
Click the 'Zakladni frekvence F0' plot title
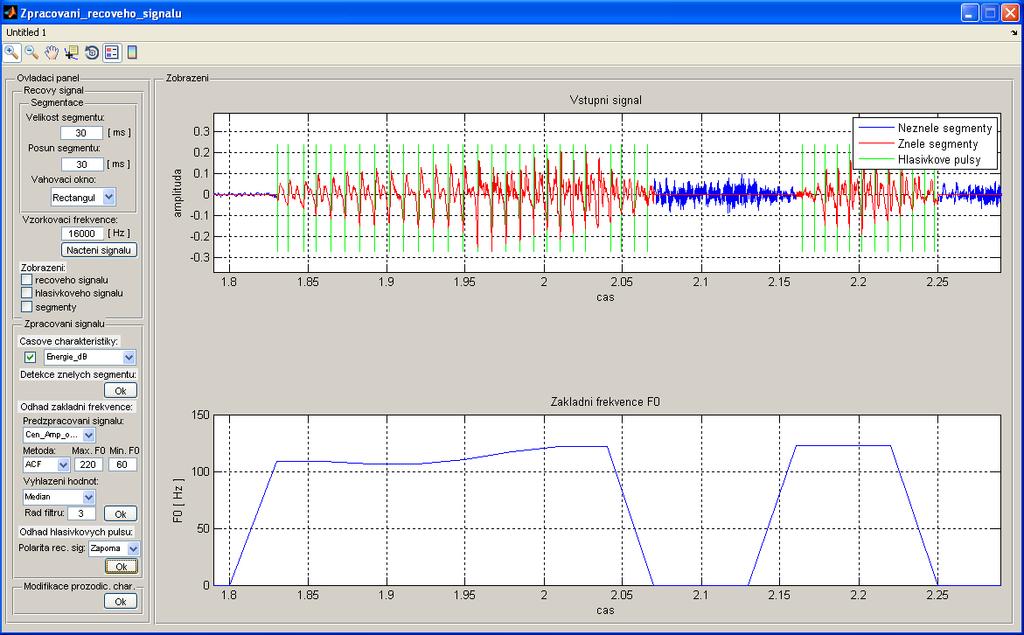pyautogui.click(x=605, y=402)
